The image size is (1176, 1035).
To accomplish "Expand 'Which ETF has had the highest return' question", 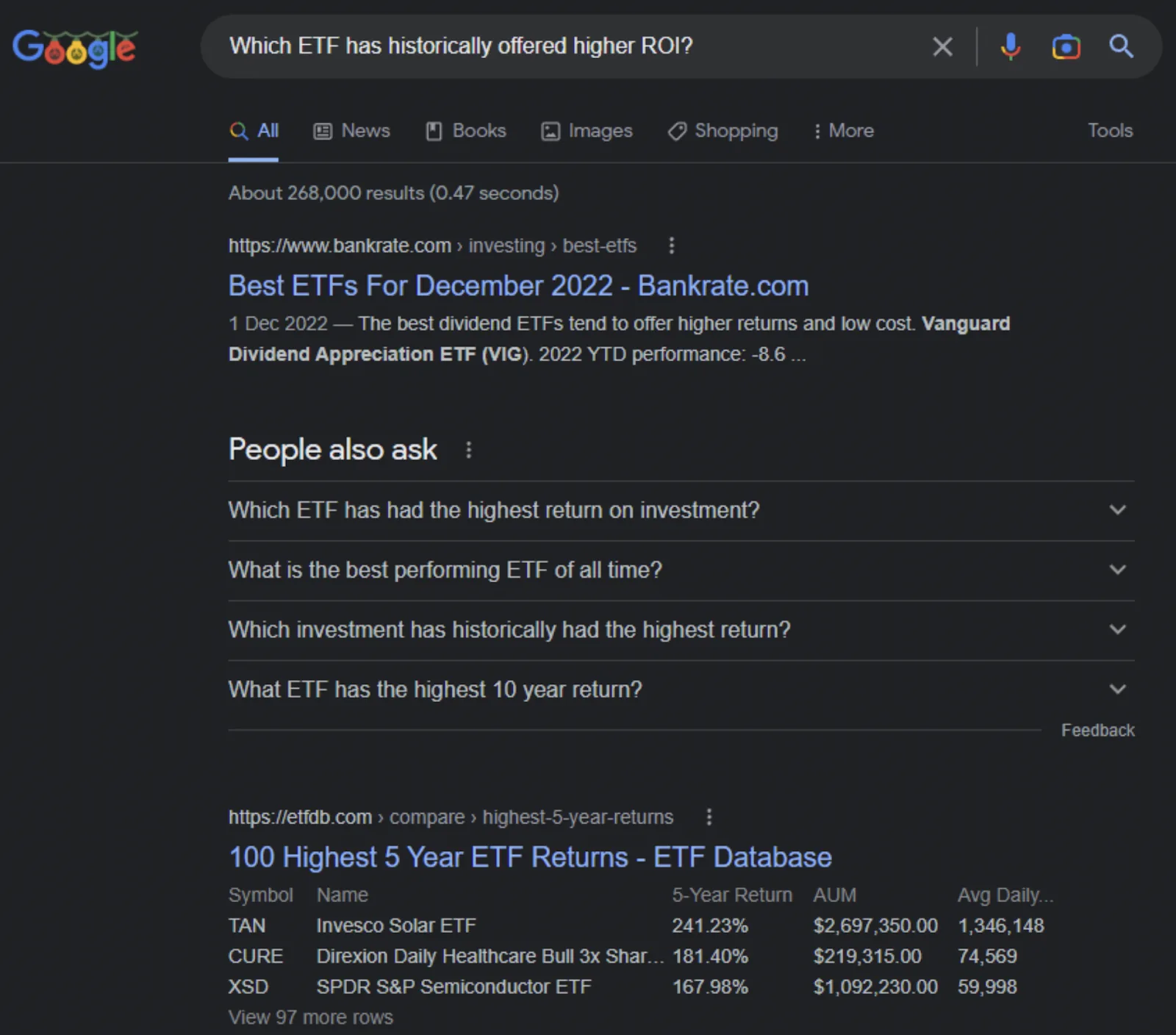I will [681, 510].
